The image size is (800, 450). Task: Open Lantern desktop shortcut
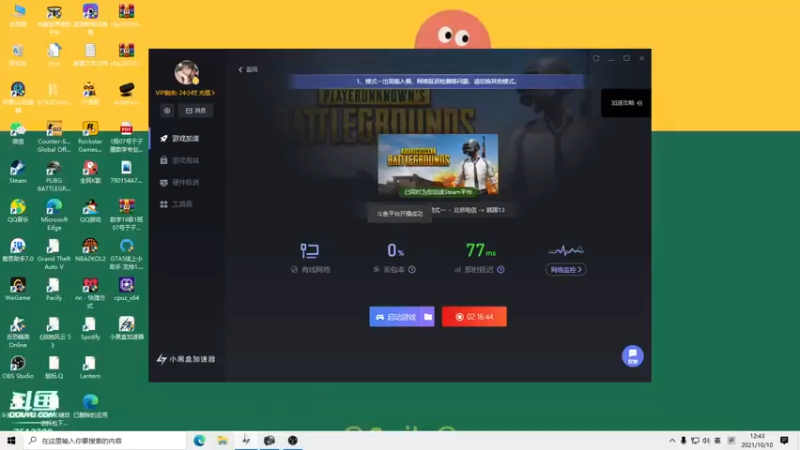coord(90,367)
